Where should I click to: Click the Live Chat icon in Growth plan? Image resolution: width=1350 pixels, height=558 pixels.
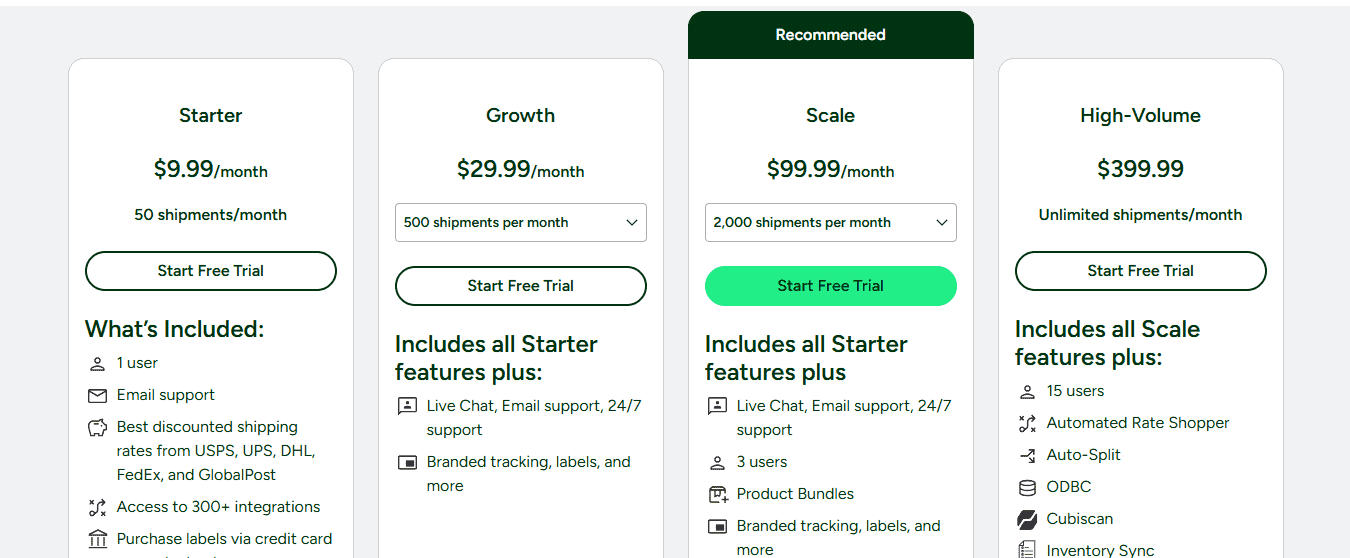point(407,407)
